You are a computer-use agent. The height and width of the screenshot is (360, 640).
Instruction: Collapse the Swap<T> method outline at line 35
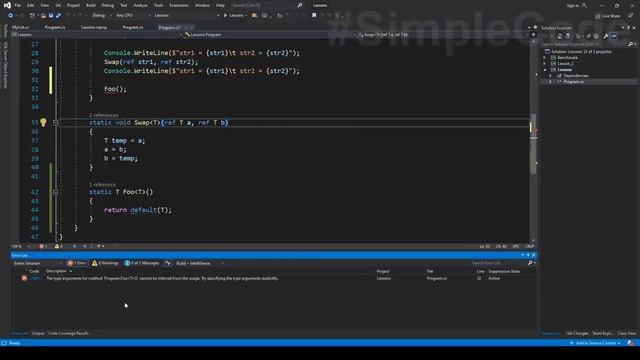click(x=56, y=122)
